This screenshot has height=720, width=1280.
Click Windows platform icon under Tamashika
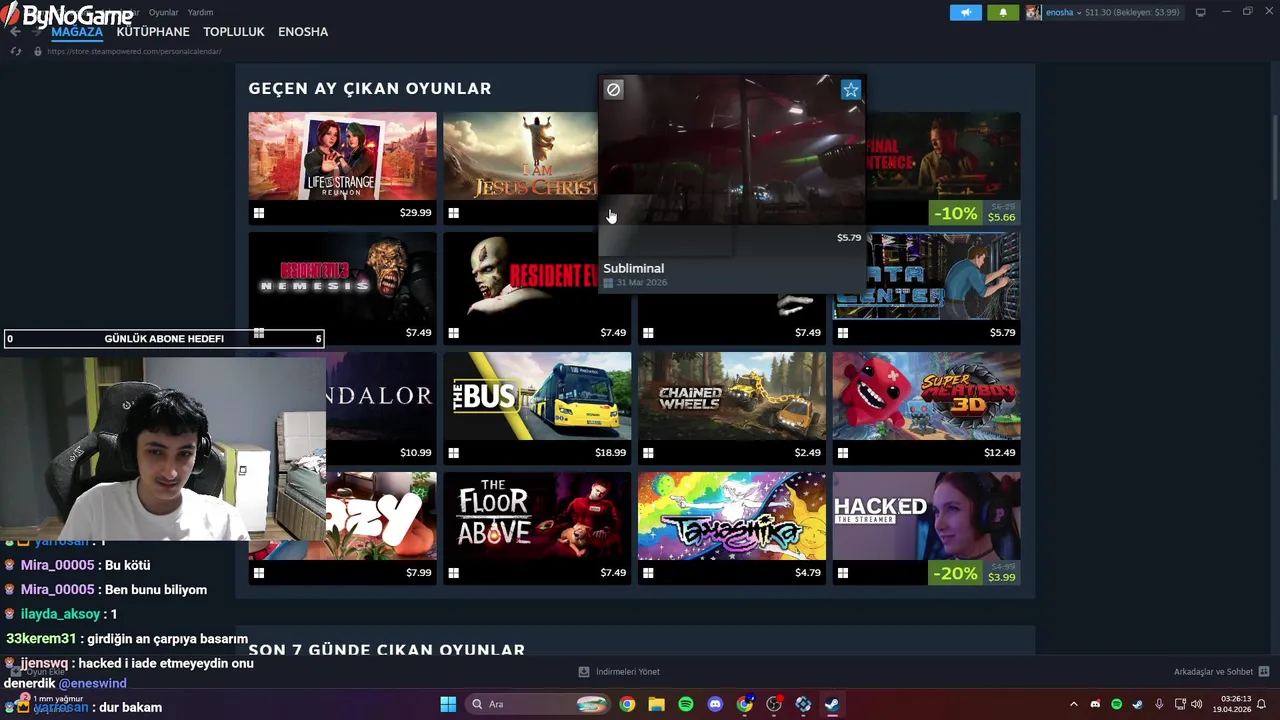point(648,573)
